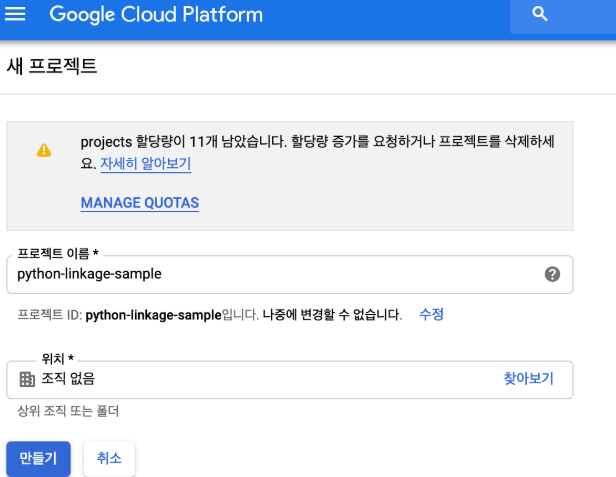Click the 위치 field showing 조직 없음
This screenshot has width=616, height=477.
290,380
